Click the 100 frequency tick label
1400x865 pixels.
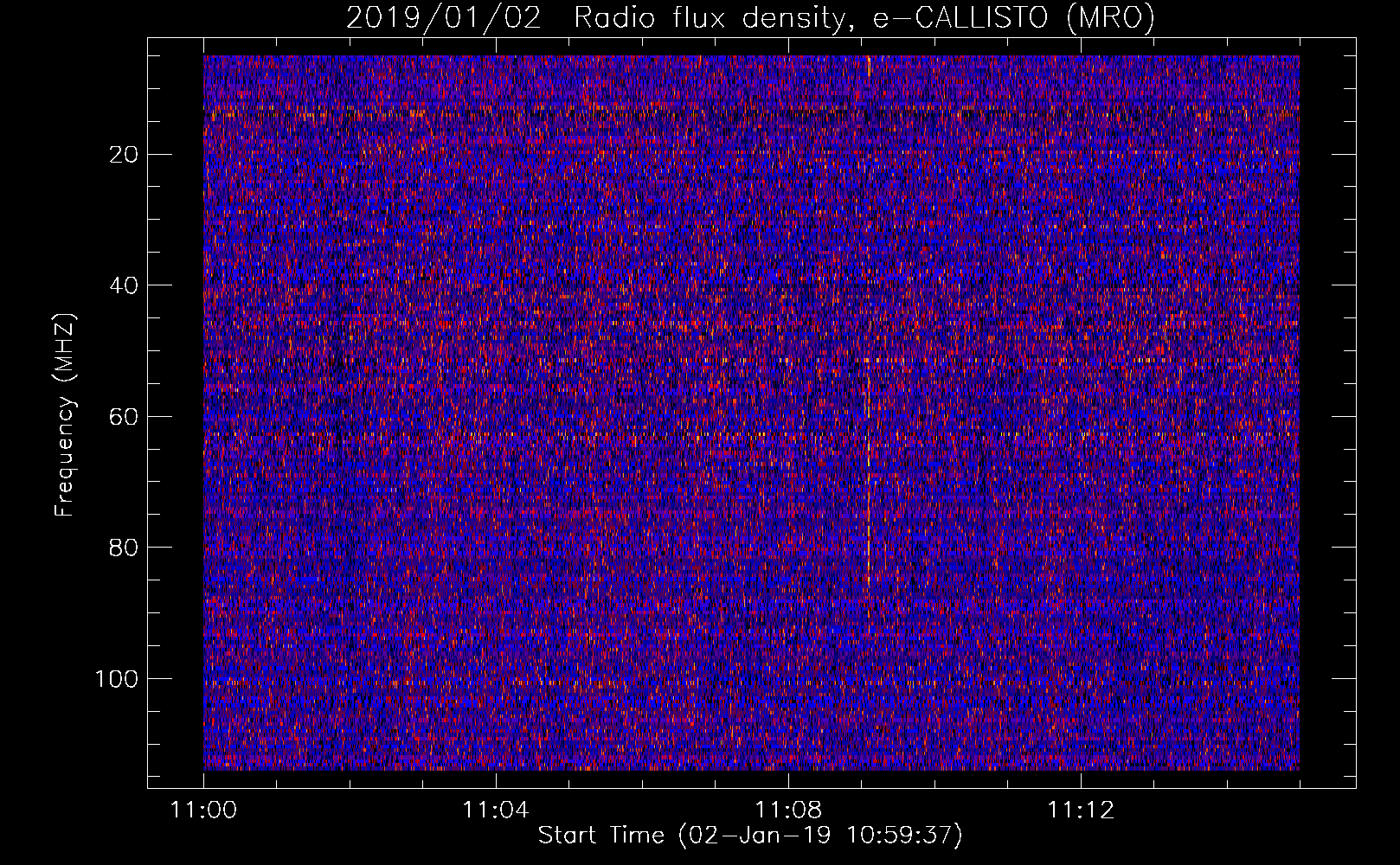[118, 679]
